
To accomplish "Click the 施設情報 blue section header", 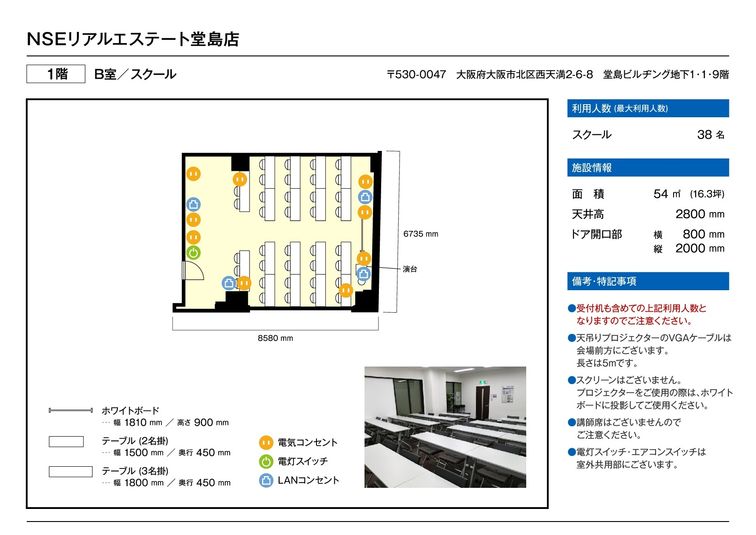I will click(x=648, y=168).
